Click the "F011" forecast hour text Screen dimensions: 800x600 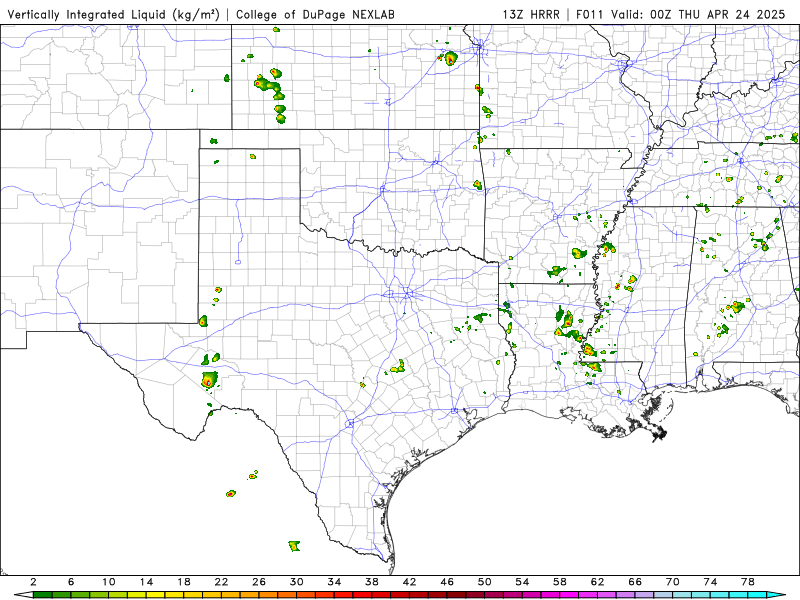click(589, 15)
